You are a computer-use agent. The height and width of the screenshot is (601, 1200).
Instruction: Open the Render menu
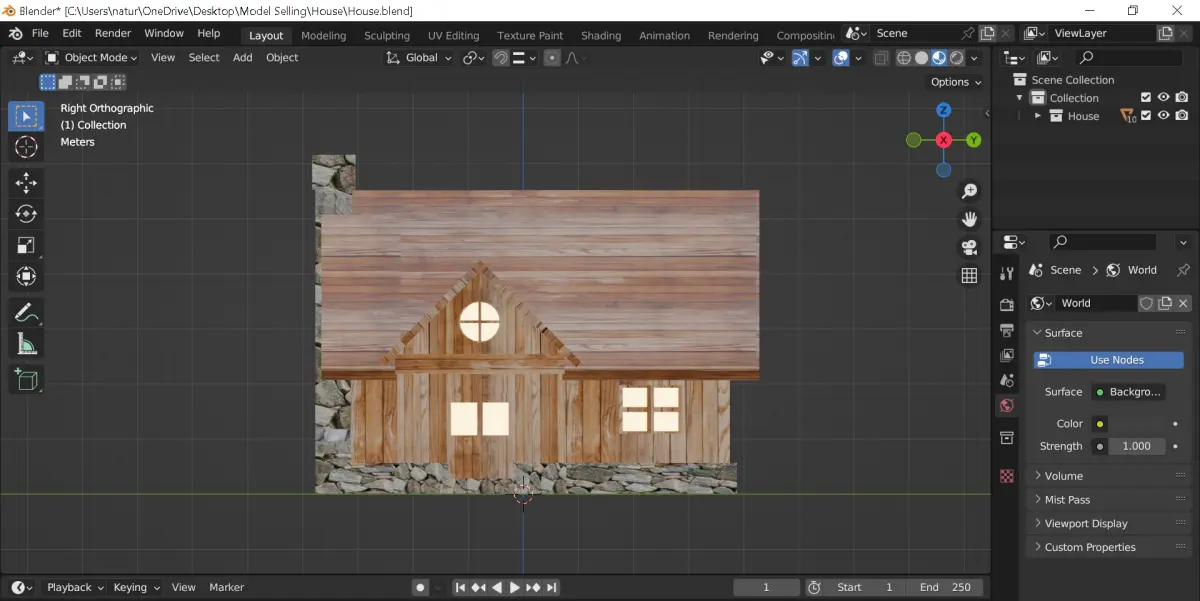point(113,33)
